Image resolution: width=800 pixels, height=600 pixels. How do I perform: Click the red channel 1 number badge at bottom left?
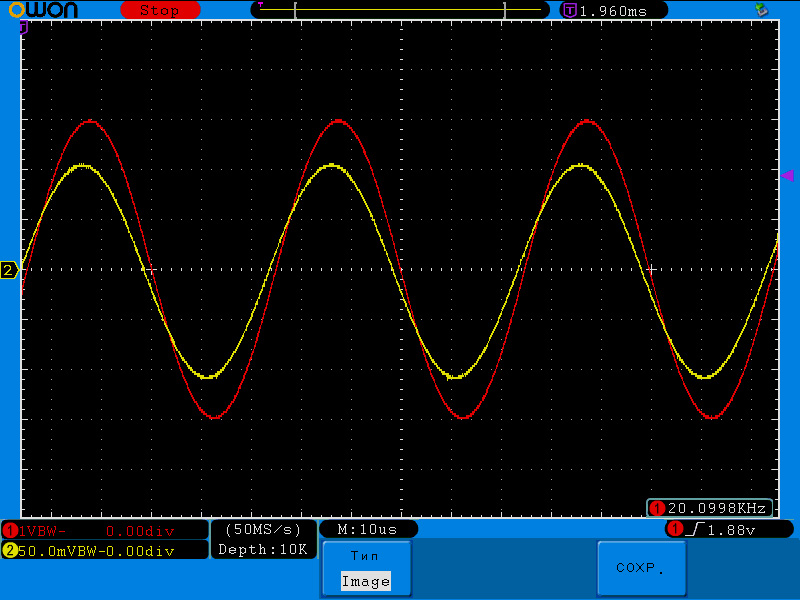point(10,531)
